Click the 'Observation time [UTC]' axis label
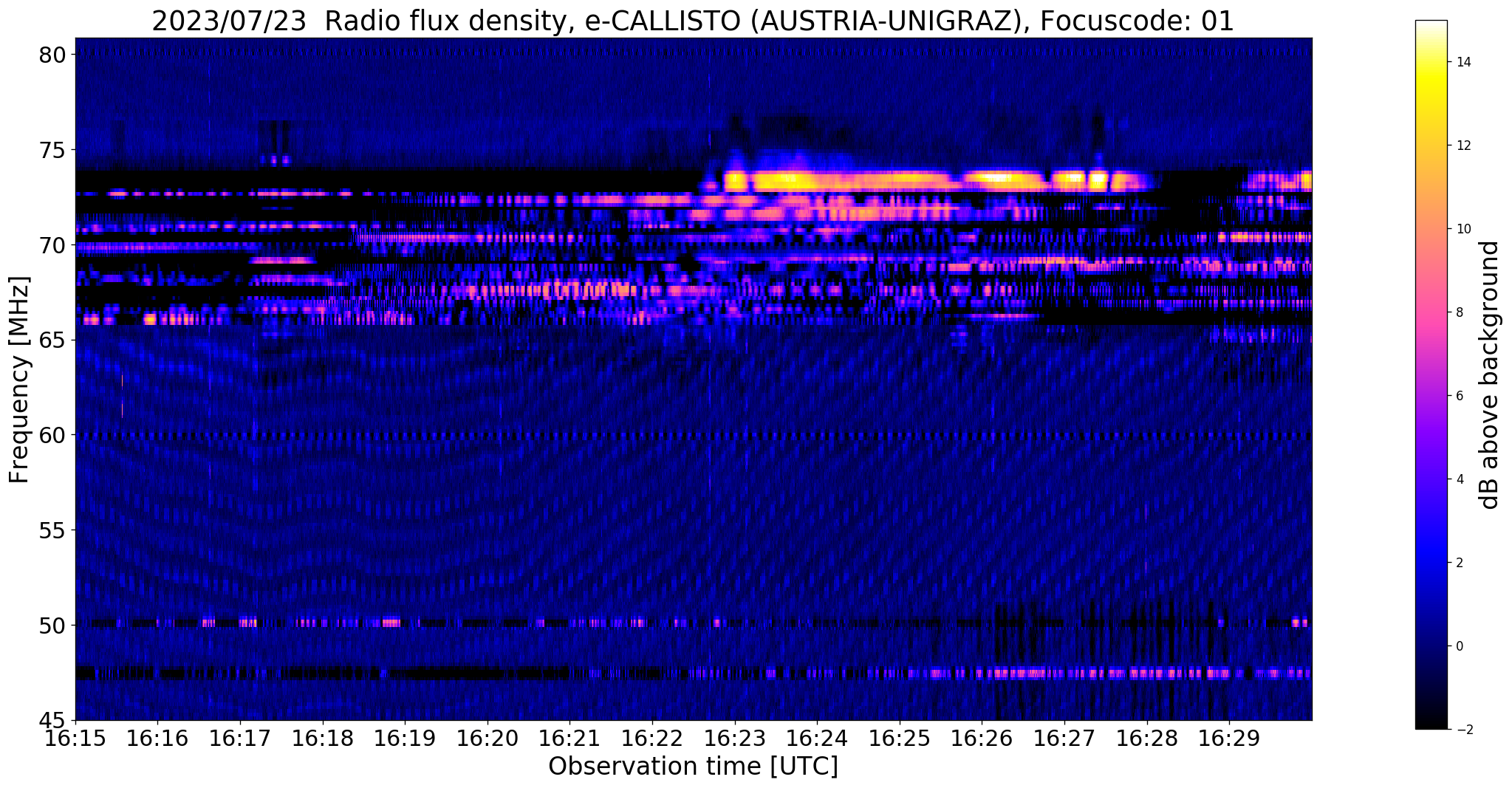The width and height of the screenshot is (1512, 788). click(693, 767)
